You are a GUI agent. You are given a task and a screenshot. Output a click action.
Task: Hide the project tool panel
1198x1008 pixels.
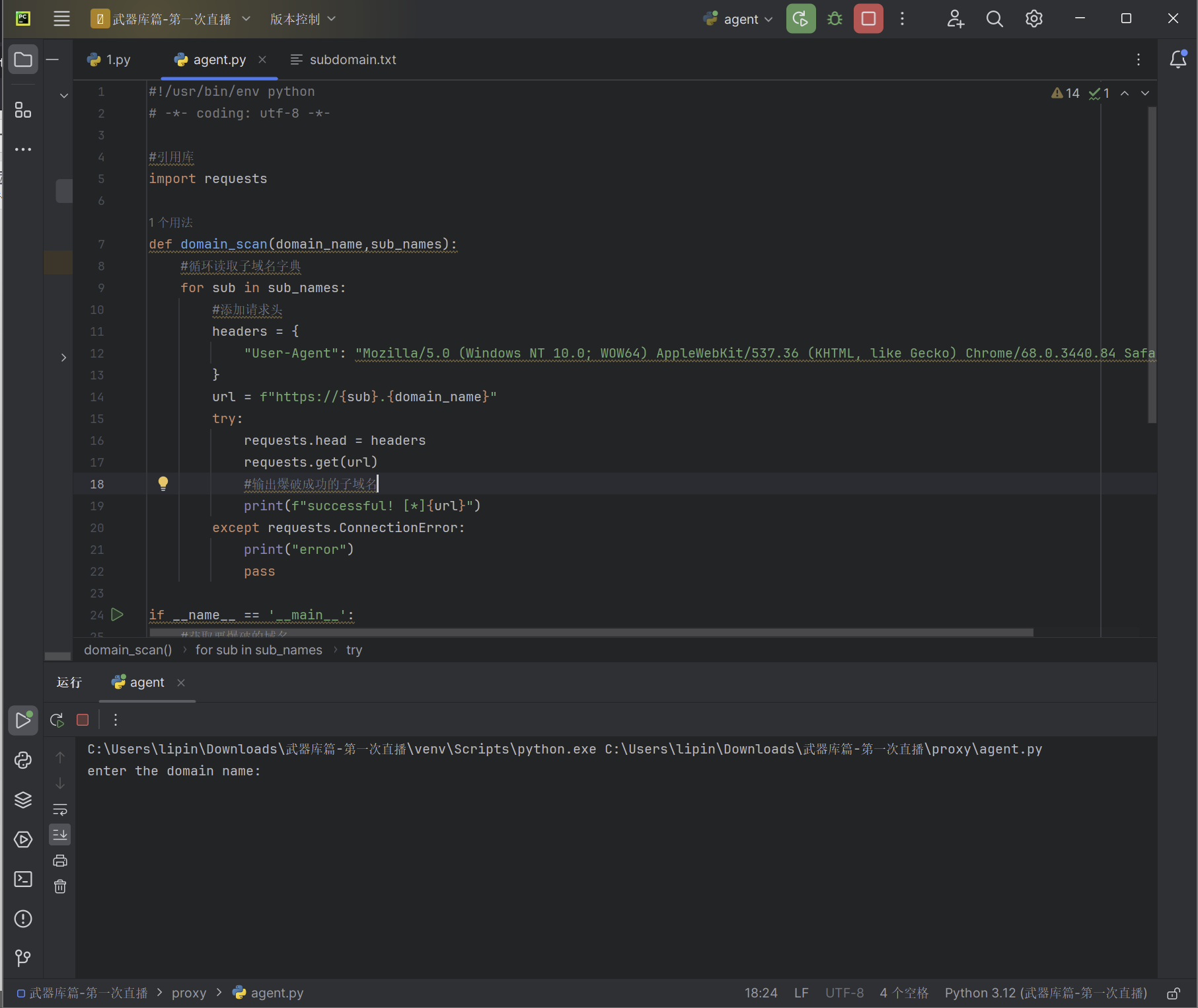(x=53, y=59)
